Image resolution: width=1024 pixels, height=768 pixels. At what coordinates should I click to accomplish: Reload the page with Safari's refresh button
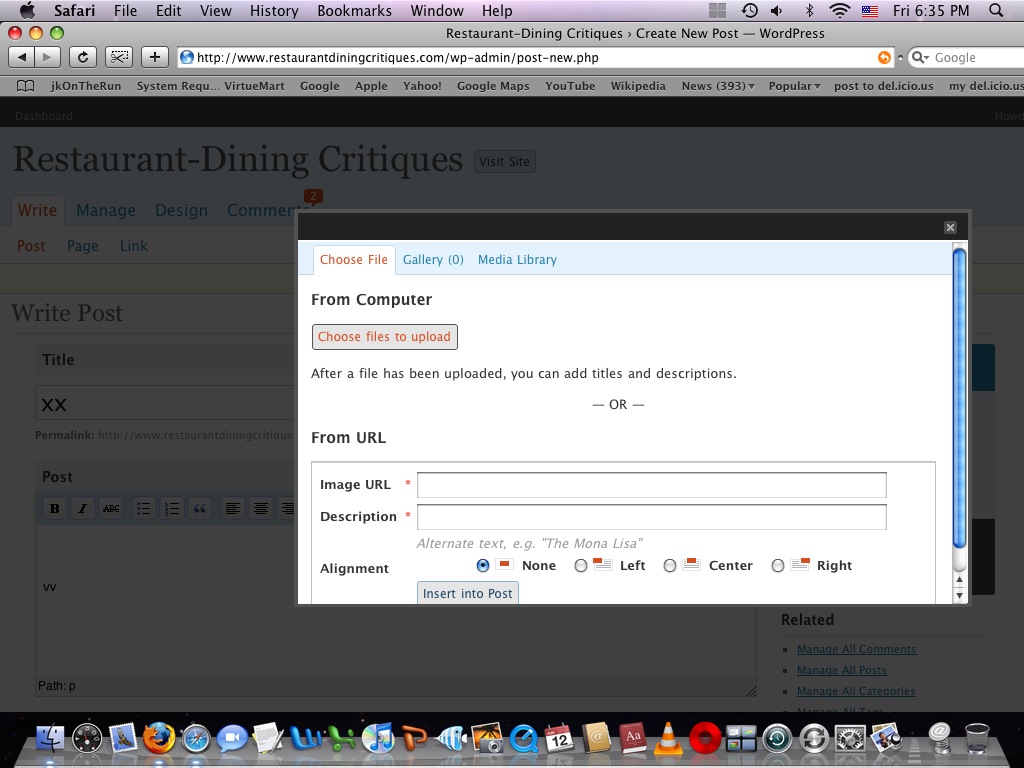(83, 57)
